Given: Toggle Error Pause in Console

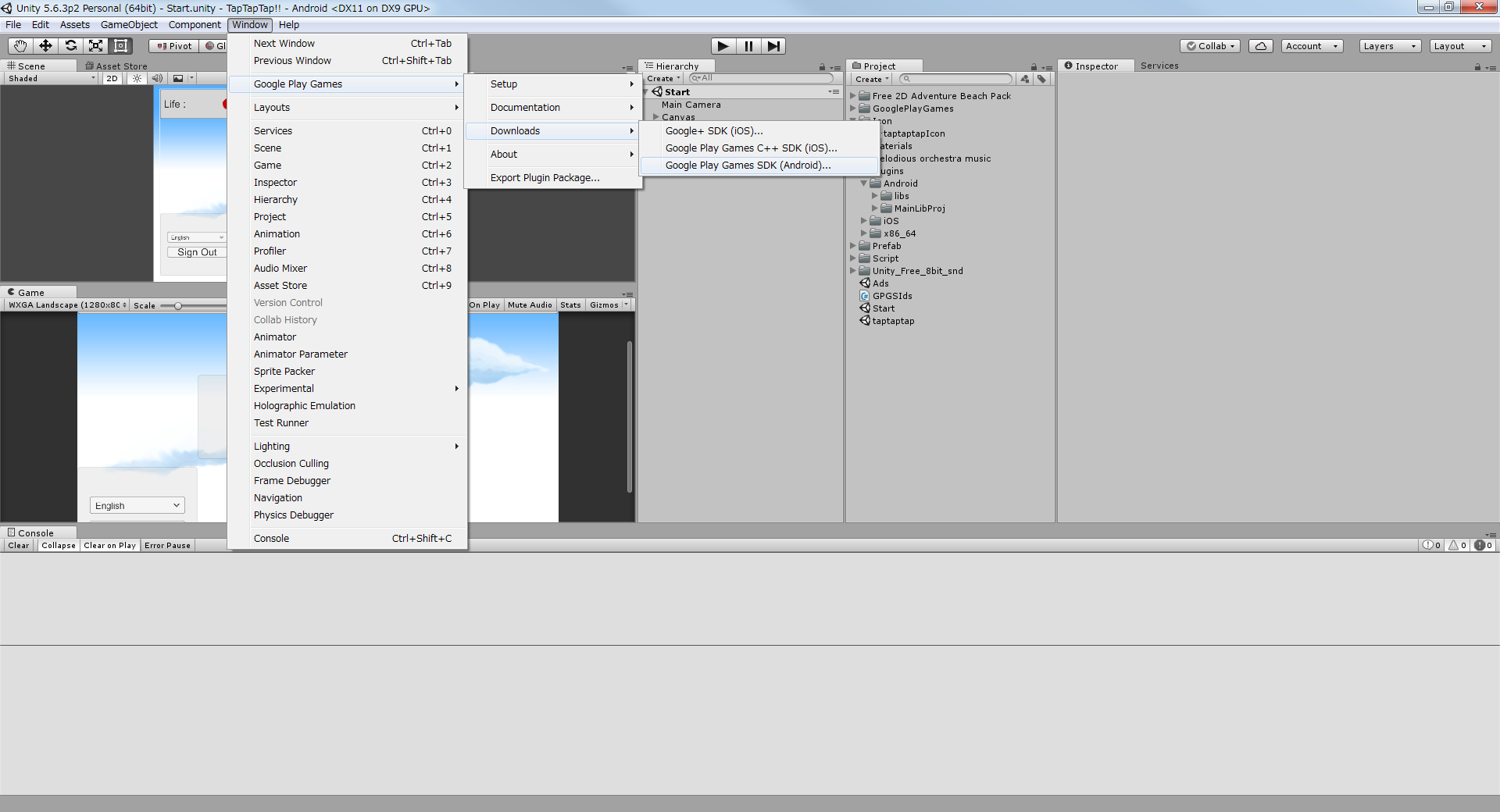Looking at the screenshot, I should pos(167,545).
